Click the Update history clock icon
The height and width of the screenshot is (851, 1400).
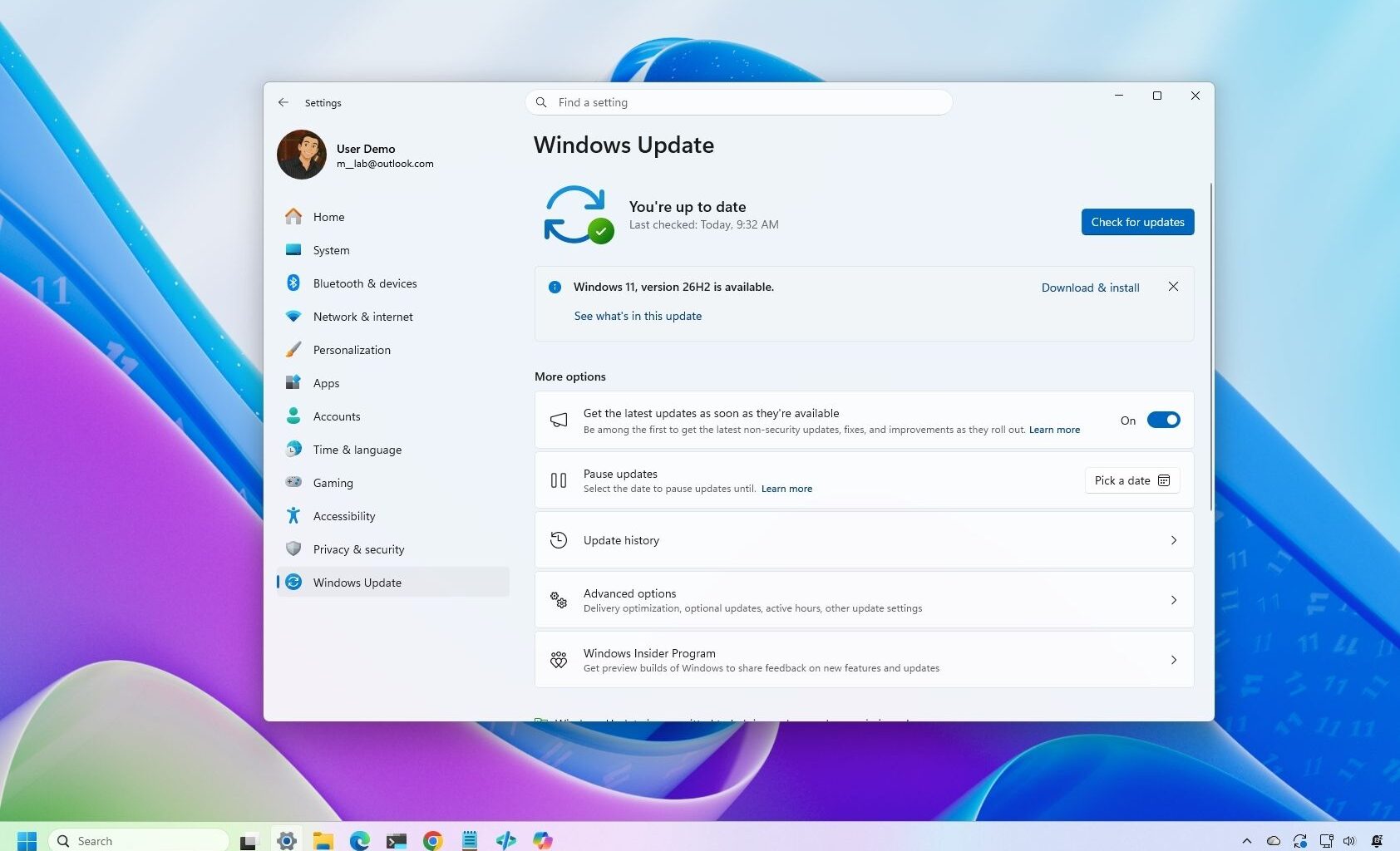click(x=559, y=540)
